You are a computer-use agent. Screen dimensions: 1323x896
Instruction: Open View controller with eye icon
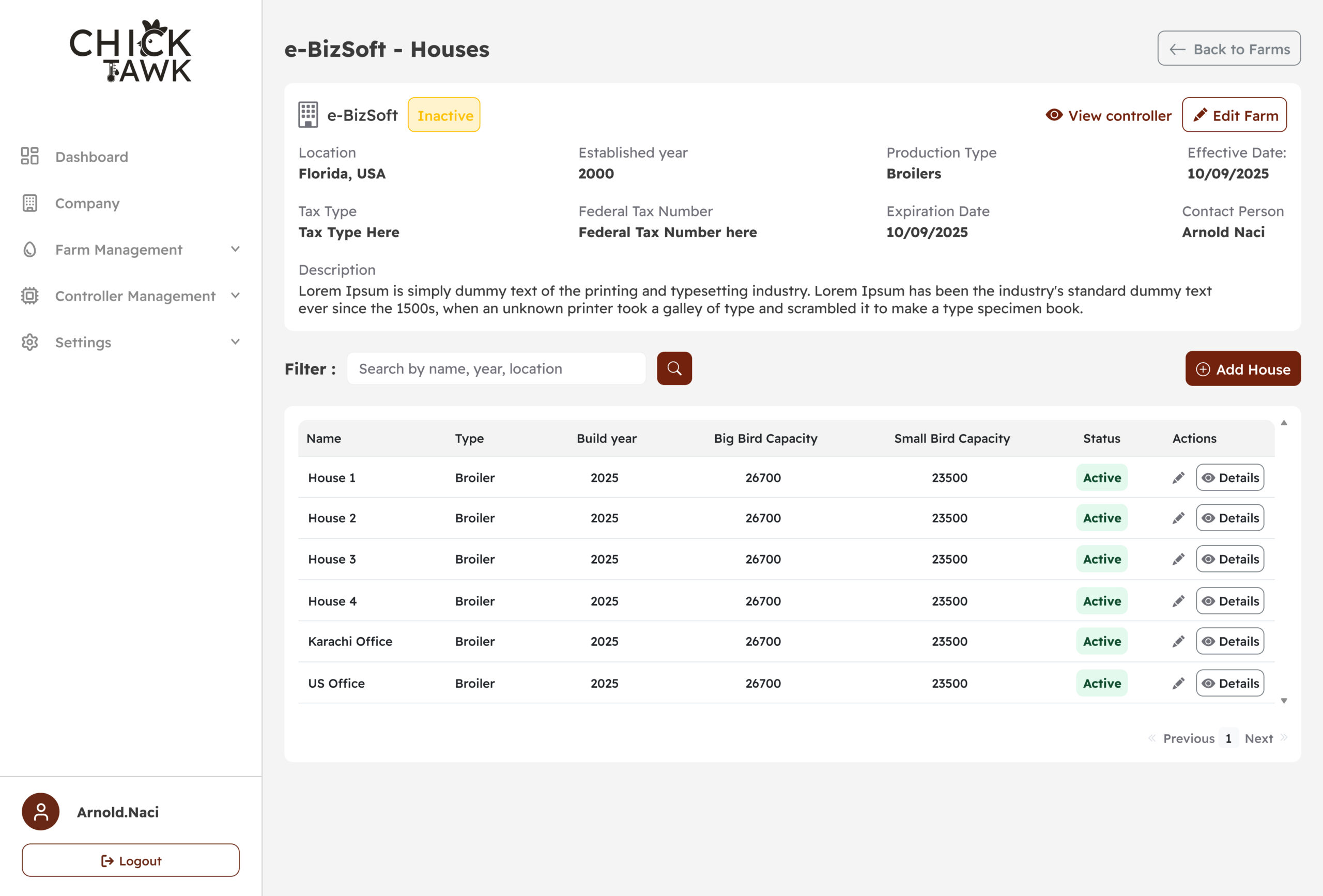pyautogui.click(x=1109, y=116)
